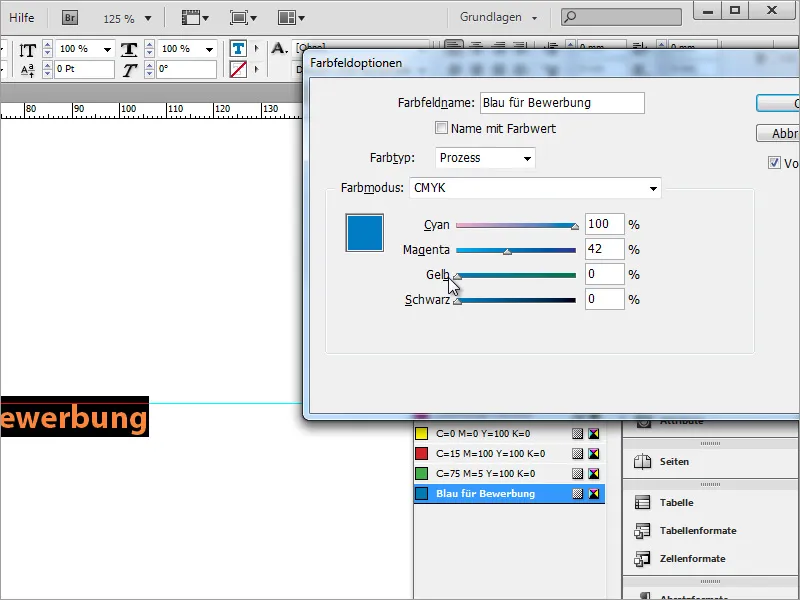Click process icon of Blau für Bewerbung
The height and width of the screenshot is (600, 800).
[577, 493]
